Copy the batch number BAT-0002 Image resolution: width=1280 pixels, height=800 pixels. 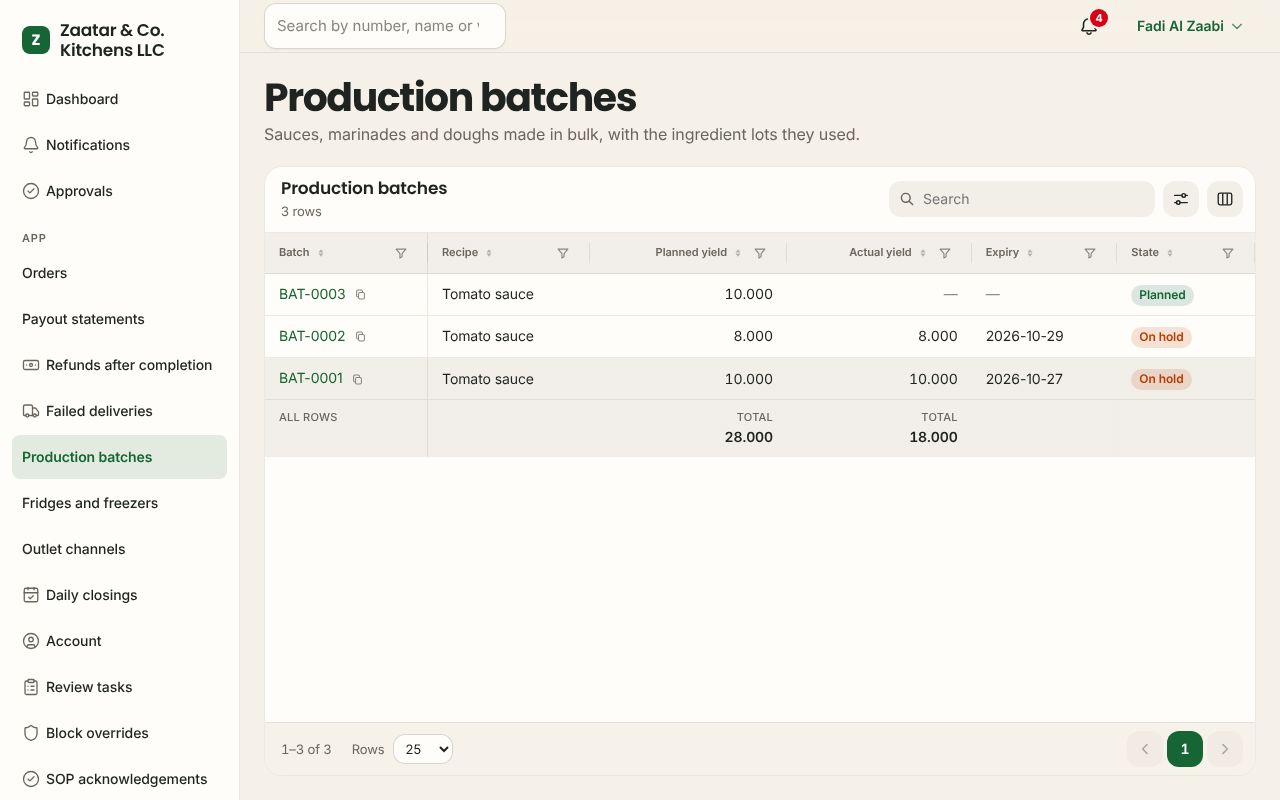[361, 337]
